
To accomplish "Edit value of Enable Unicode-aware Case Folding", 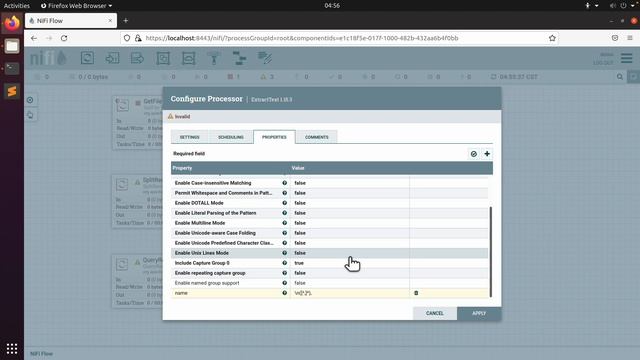I will pyautogui.click(x=350, y=233).
